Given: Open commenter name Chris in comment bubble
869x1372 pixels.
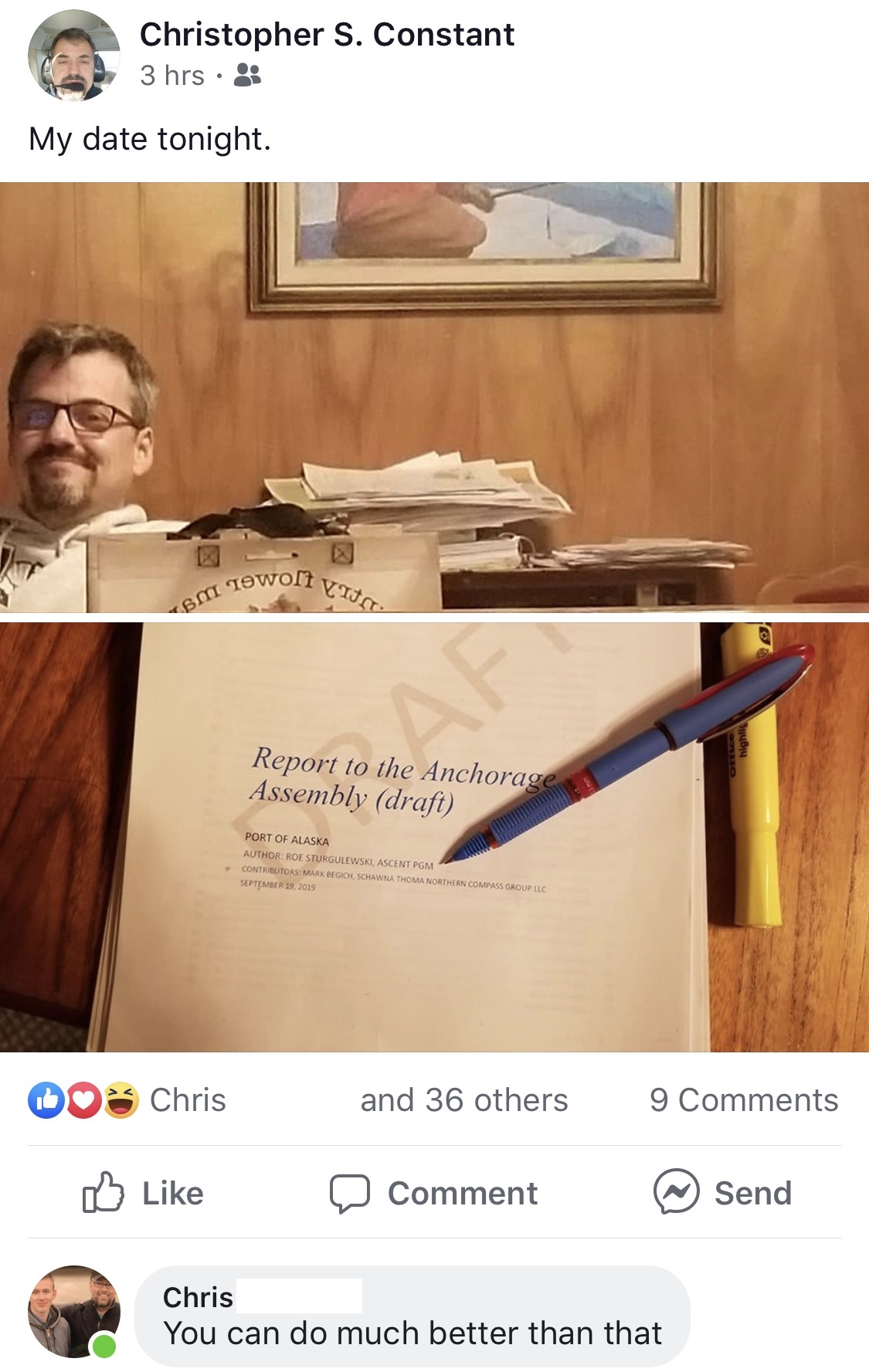Looking at the screenshot, I should tap(198, 1297).
